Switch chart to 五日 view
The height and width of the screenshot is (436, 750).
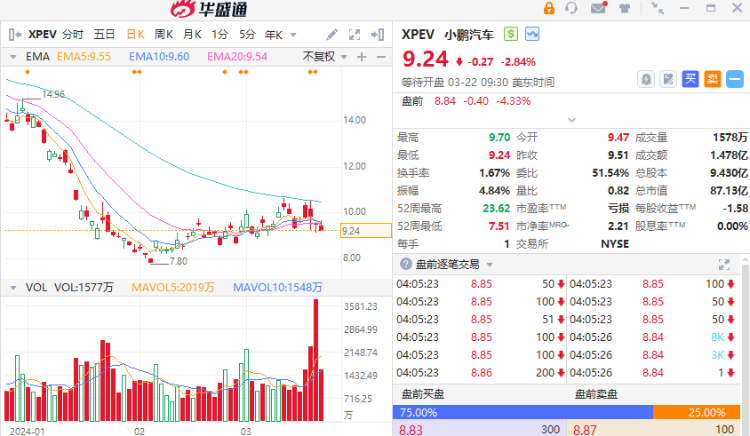click(104, 34)
